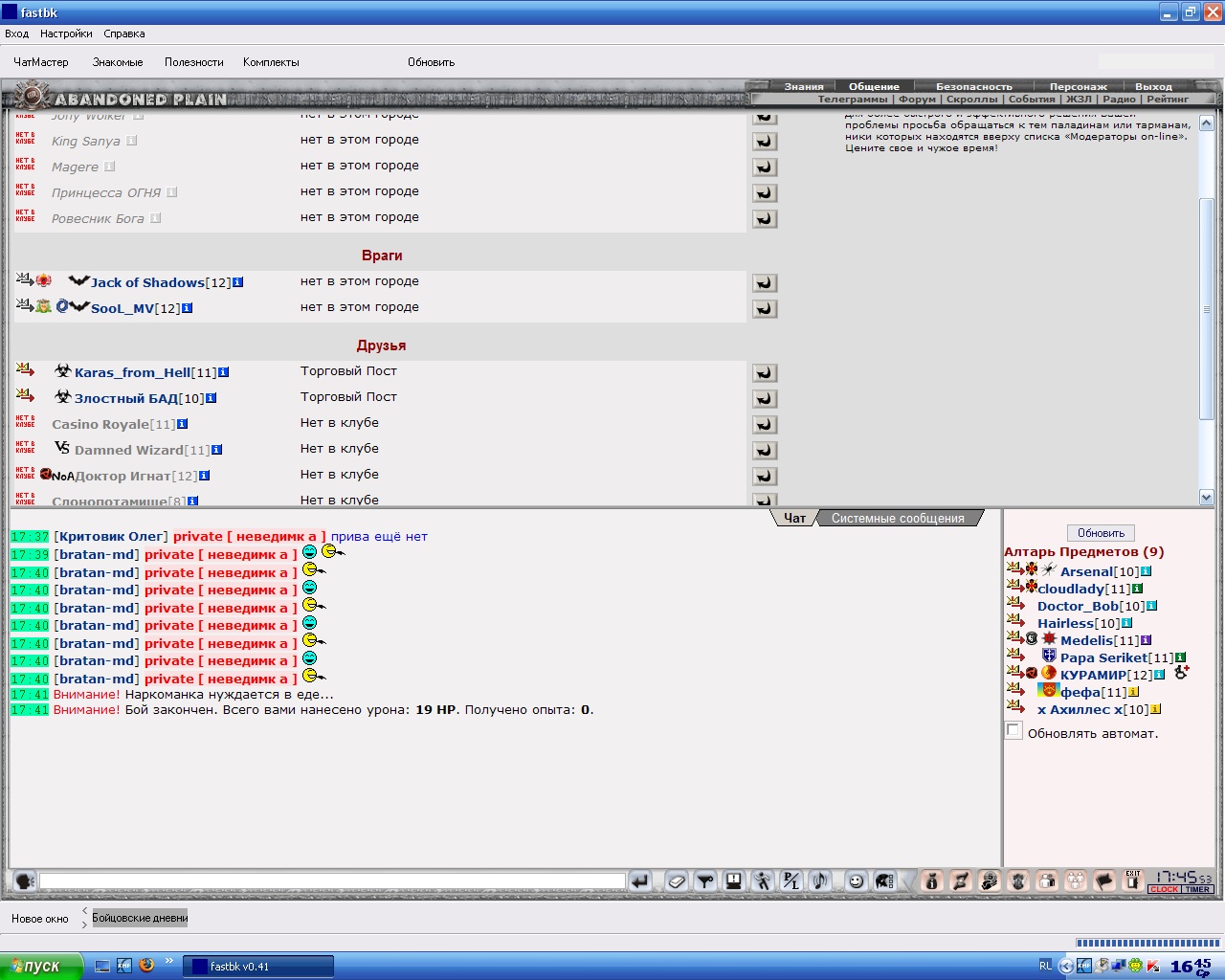Click the P/L icon in chat toolbar
Screen dimensions: 1225x980
coord(791,881)
